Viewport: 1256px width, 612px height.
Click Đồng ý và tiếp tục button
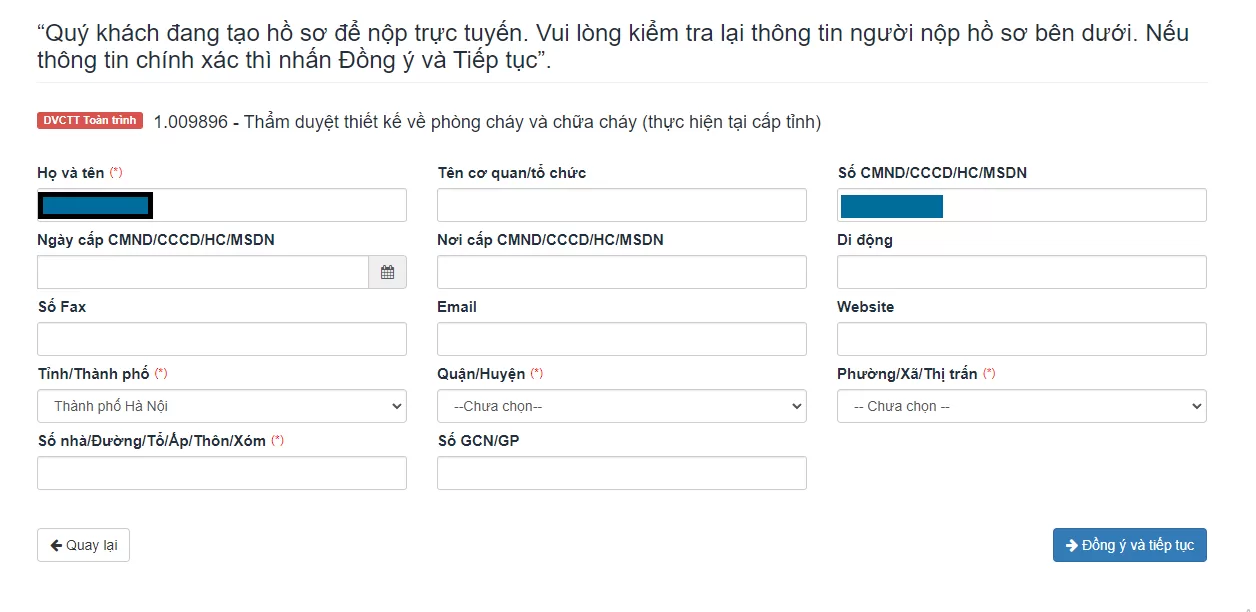tap(1130, 545)
